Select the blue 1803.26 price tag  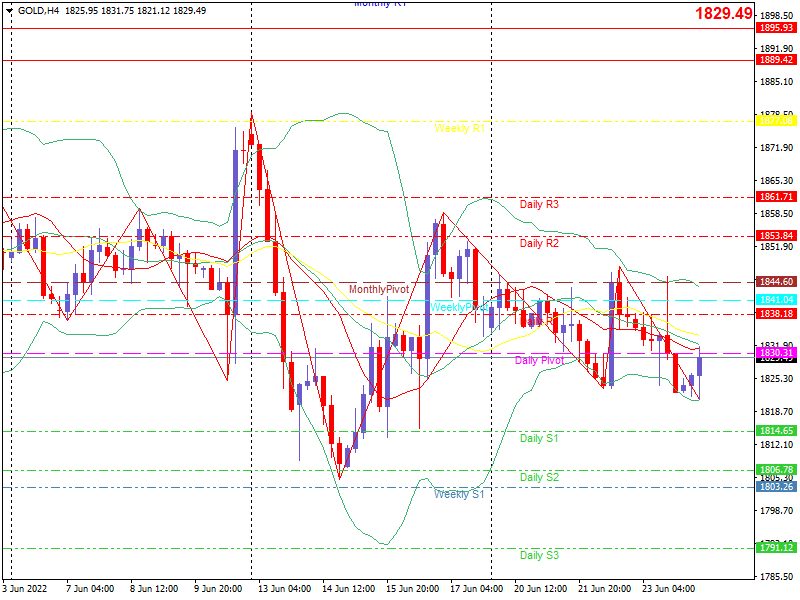click(x=776, y=487)
